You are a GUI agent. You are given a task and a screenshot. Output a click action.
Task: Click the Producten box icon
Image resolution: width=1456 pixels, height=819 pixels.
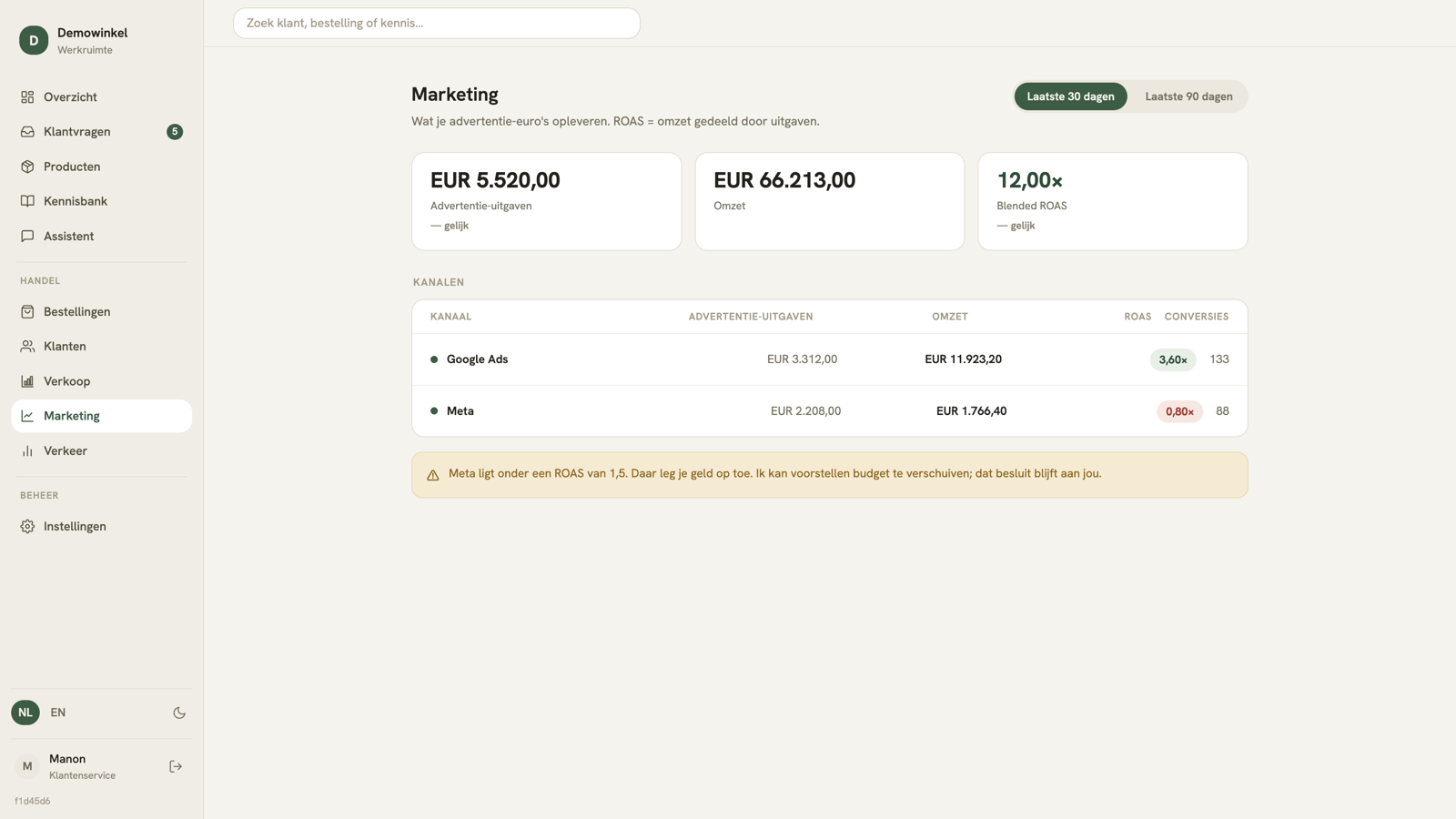coord(27,167)
